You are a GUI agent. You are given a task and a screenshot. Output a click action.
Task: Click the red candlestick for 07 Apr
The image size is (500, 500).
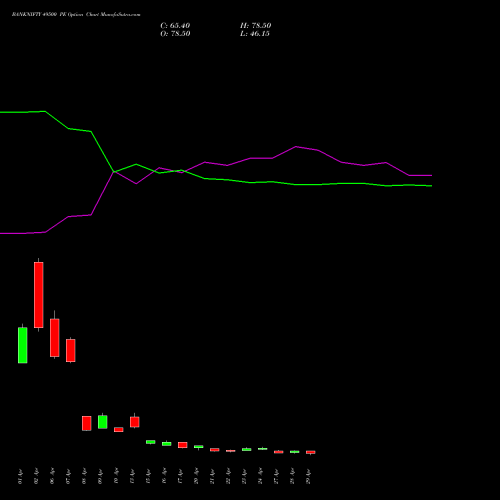71,350
